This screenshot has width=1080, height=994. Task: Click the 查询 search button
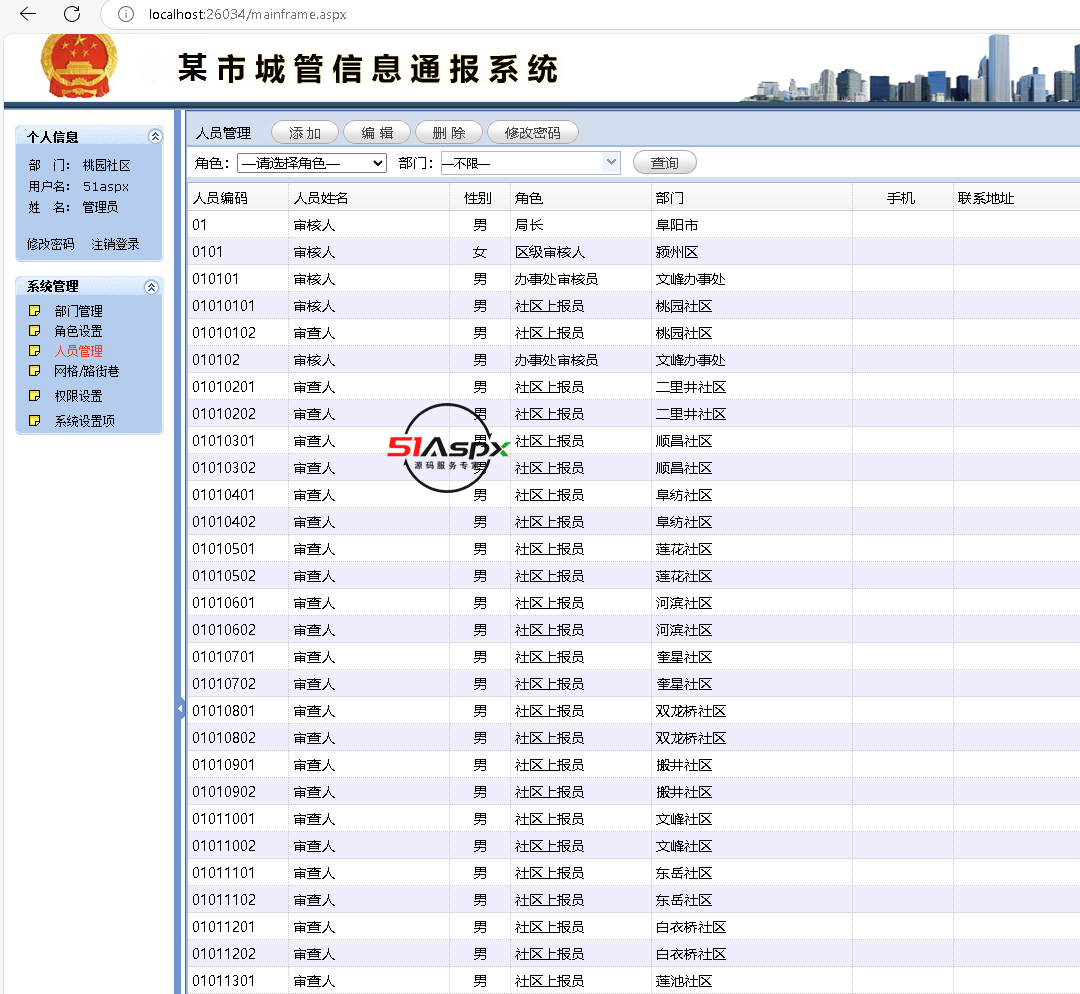coord(664,163)
